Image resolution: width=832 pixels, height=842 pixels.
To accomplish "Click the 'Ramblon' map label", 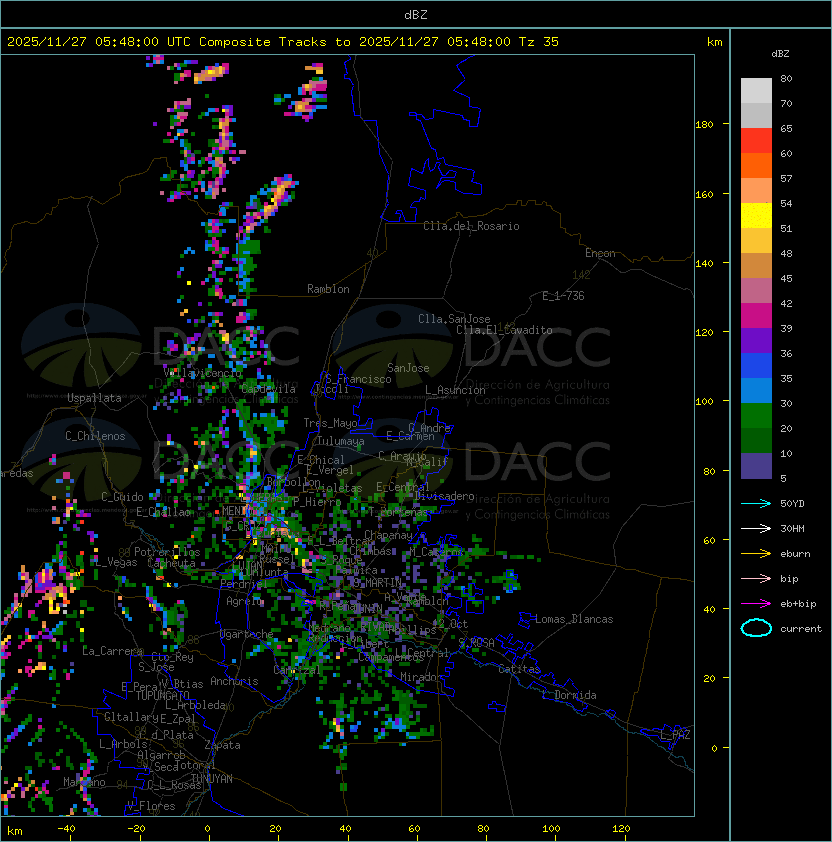I will tap(328, 289).
